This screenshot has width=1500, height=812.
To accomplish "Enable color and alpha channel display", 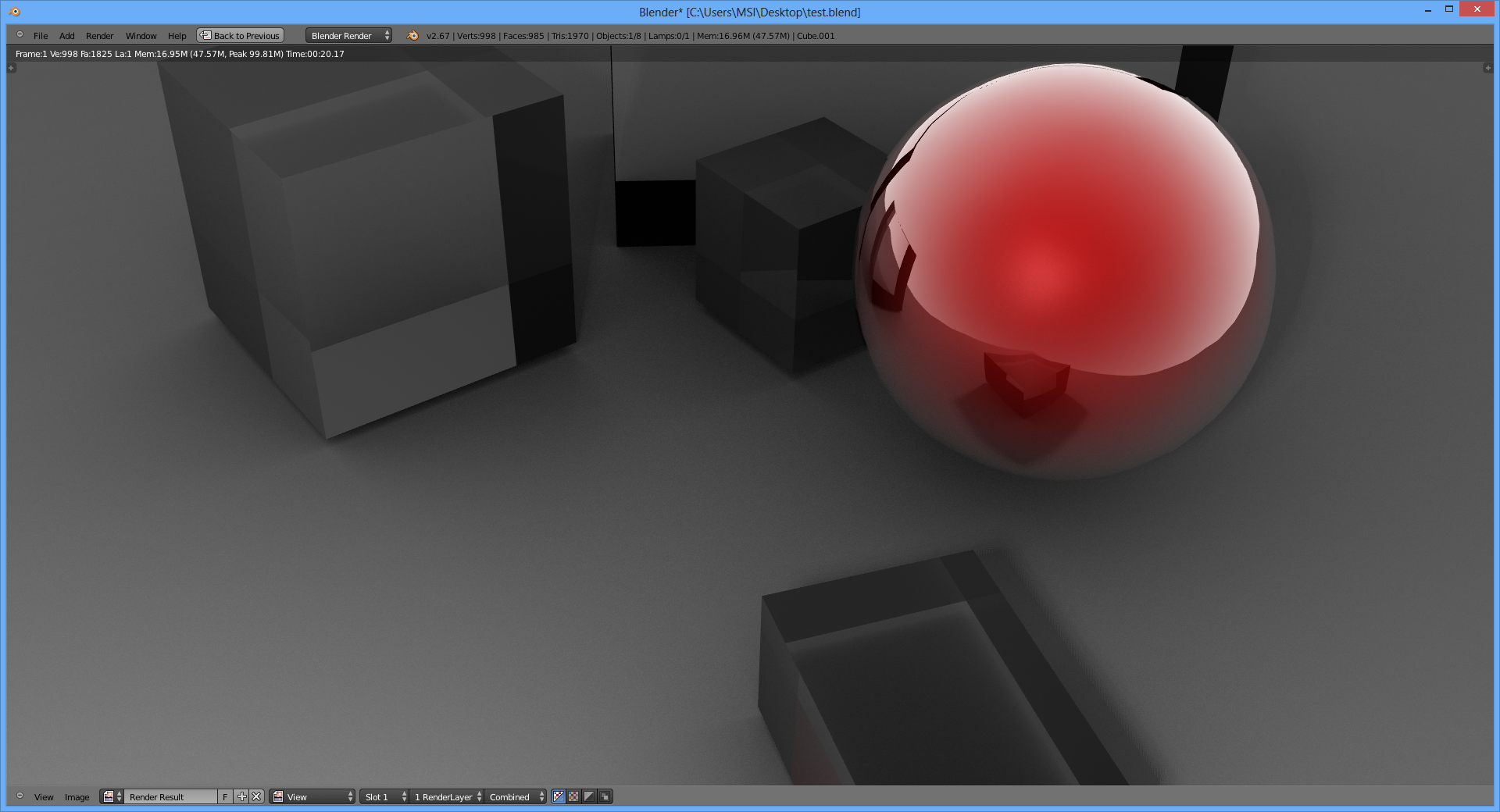I will click(559, 797).
